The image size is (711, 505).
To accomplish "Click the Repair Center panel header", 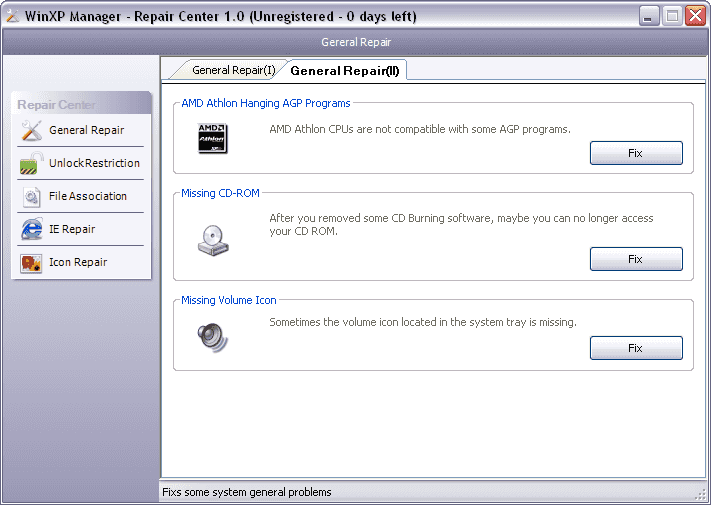I will (82, 103).
